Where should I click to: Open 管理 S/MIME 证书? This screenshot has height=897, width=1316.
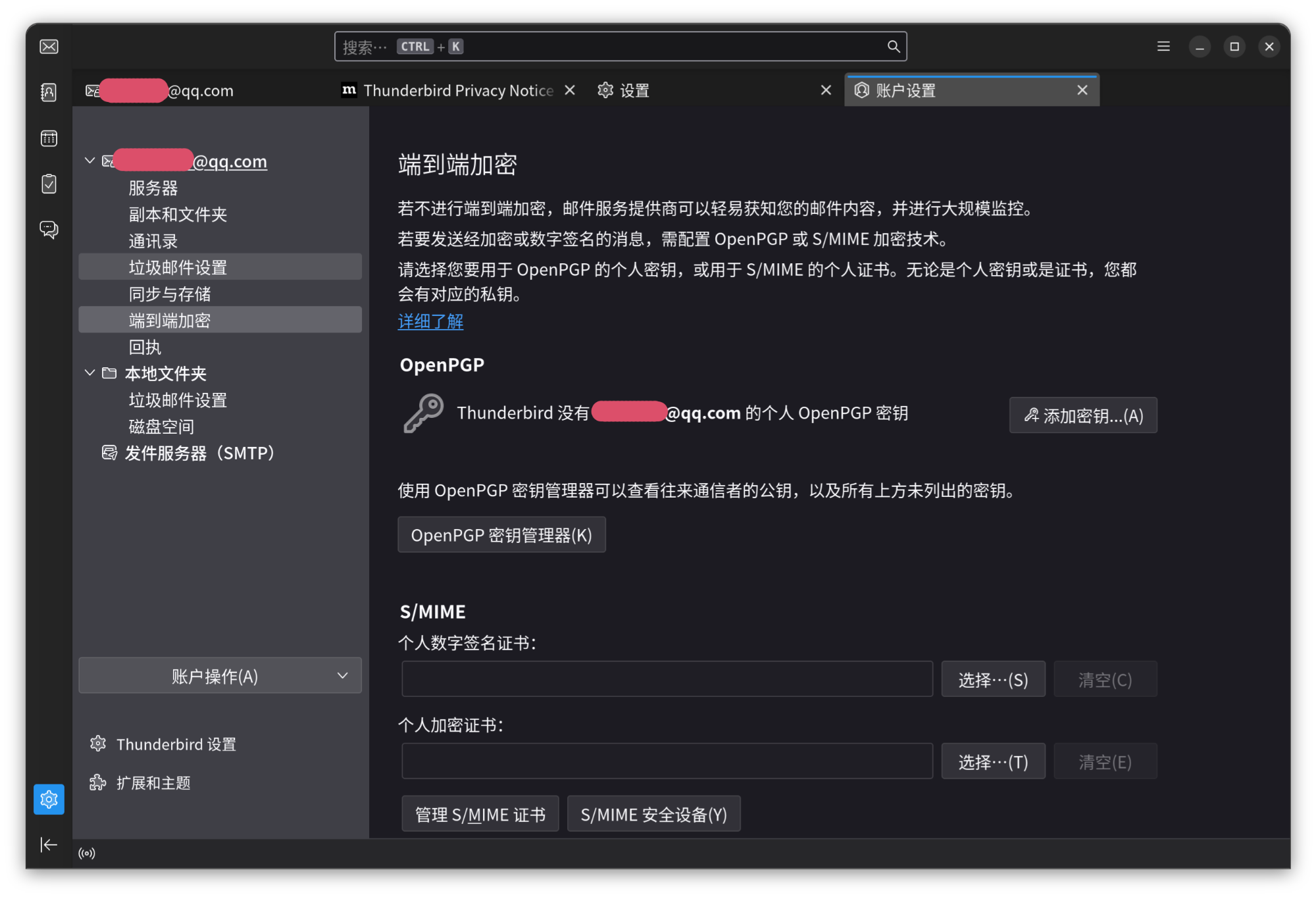click(x=480, y=813)
